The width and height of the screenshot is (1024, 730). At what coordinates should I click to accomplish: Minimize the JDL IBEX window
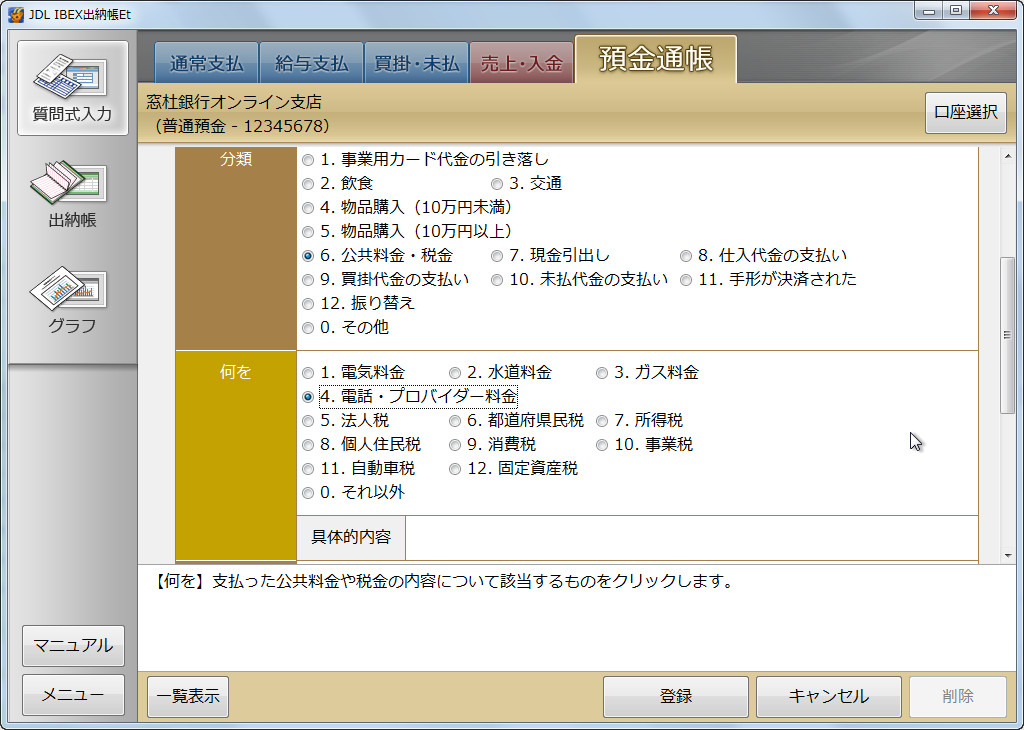point(929,10)
